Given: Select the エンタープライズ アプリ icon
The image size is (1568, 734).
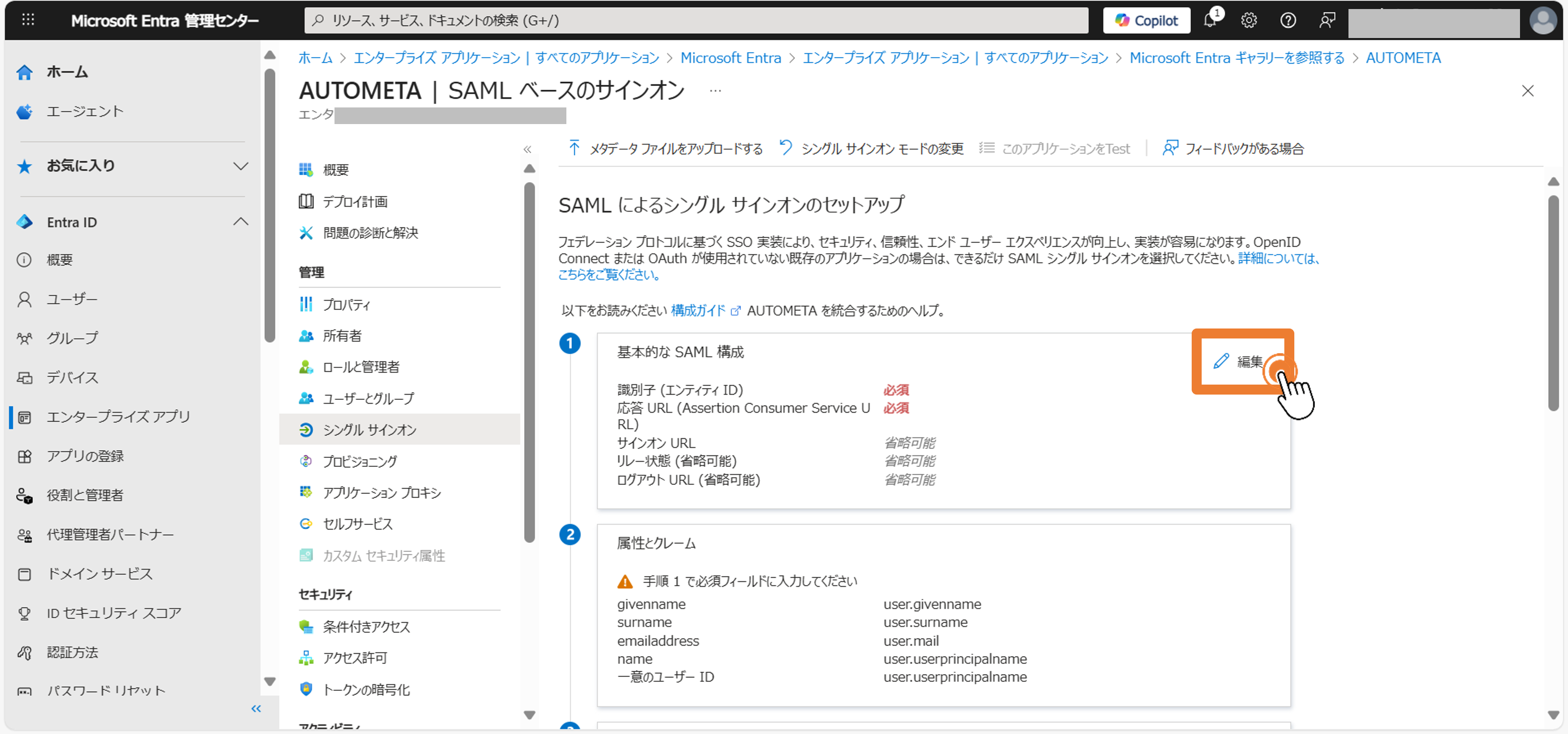Looking at the screenshot, I should point(24,417).
